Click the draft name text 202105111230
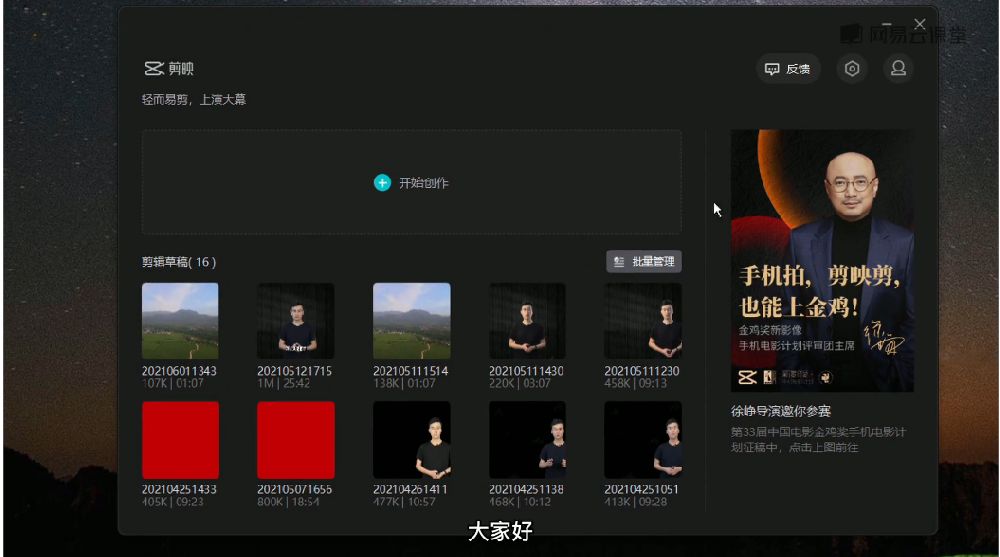Viewport: 1000px width, 557px height. 642,371
